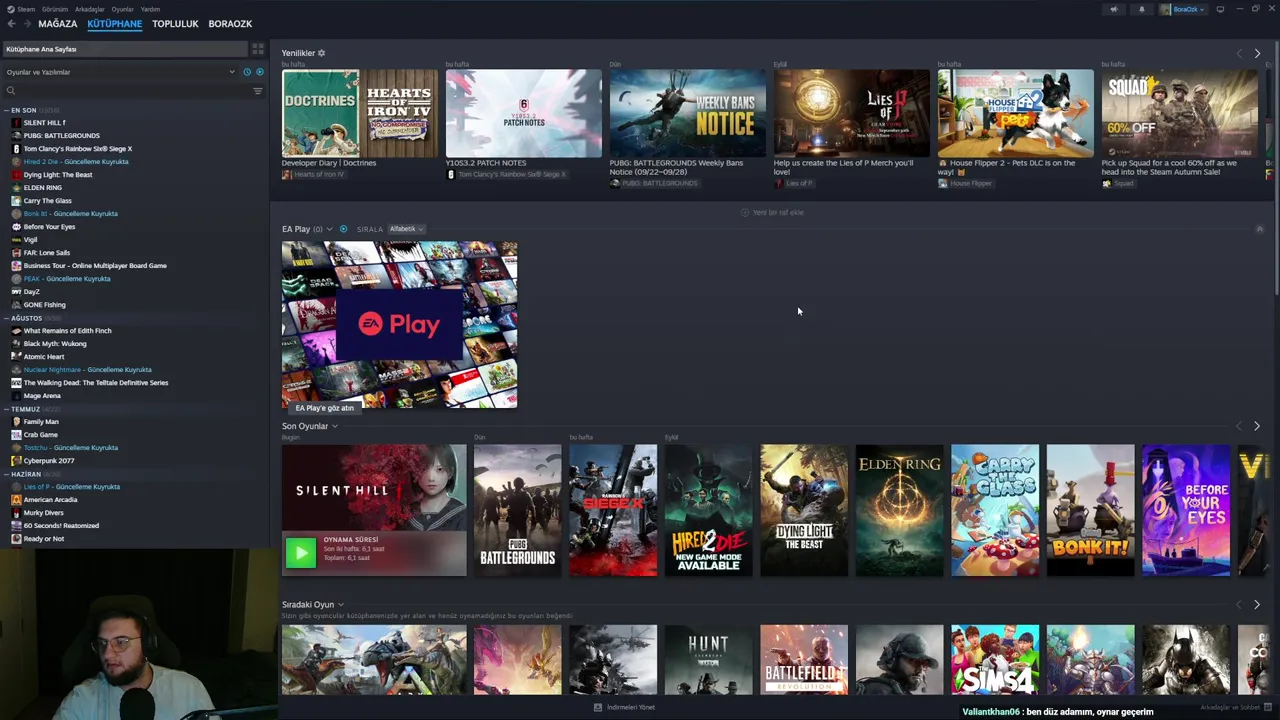
Task: Open Bonk It! cover in Son Oyunlar
Action: coord(1090,510)
